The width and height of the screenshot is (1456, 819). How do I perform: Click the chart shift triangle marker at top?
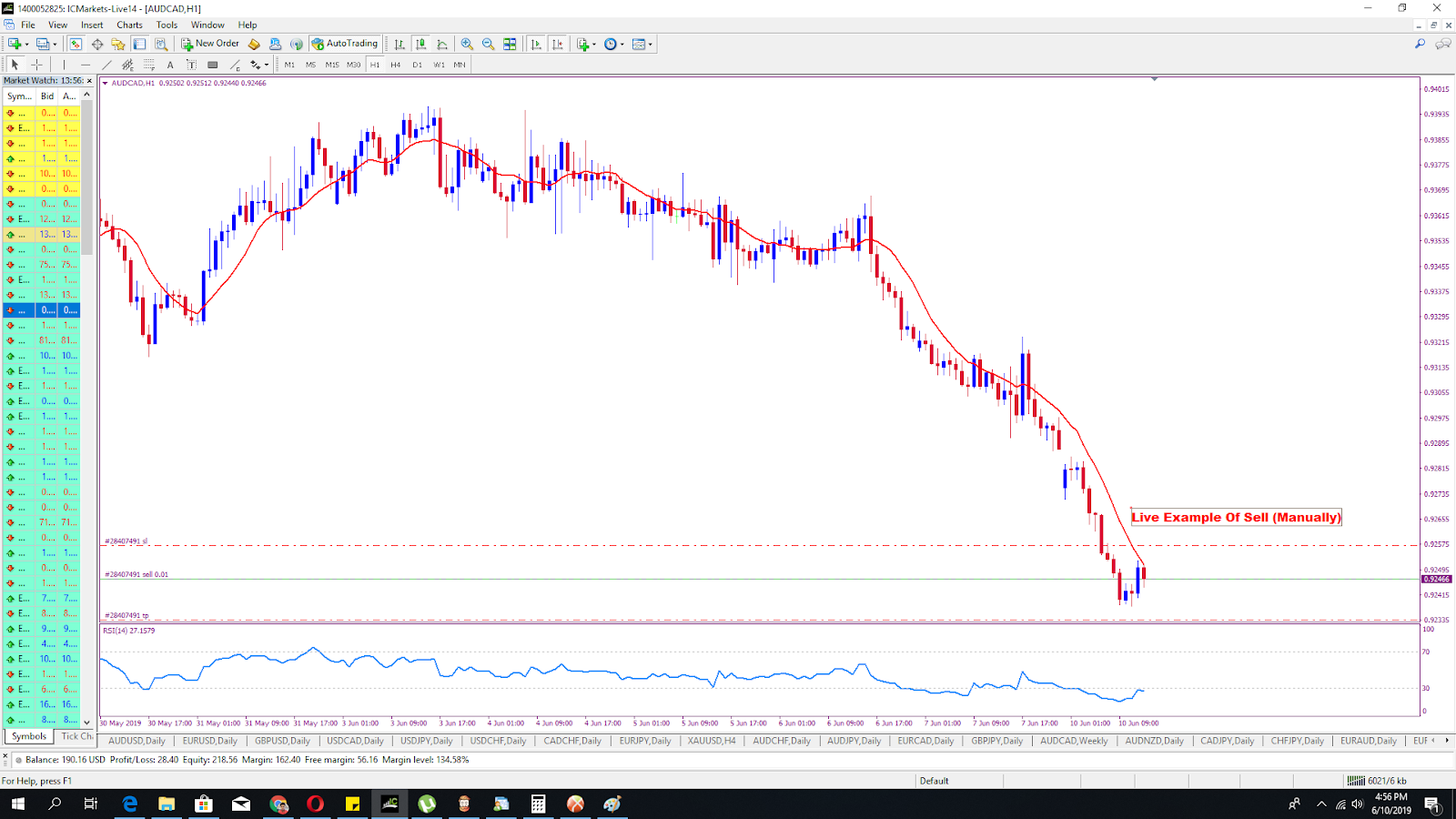[x=1154, y=79]
